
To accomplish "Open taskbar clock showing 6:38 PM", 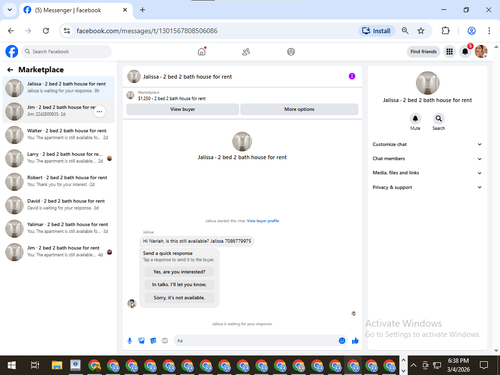I will (x=458, y=365).
